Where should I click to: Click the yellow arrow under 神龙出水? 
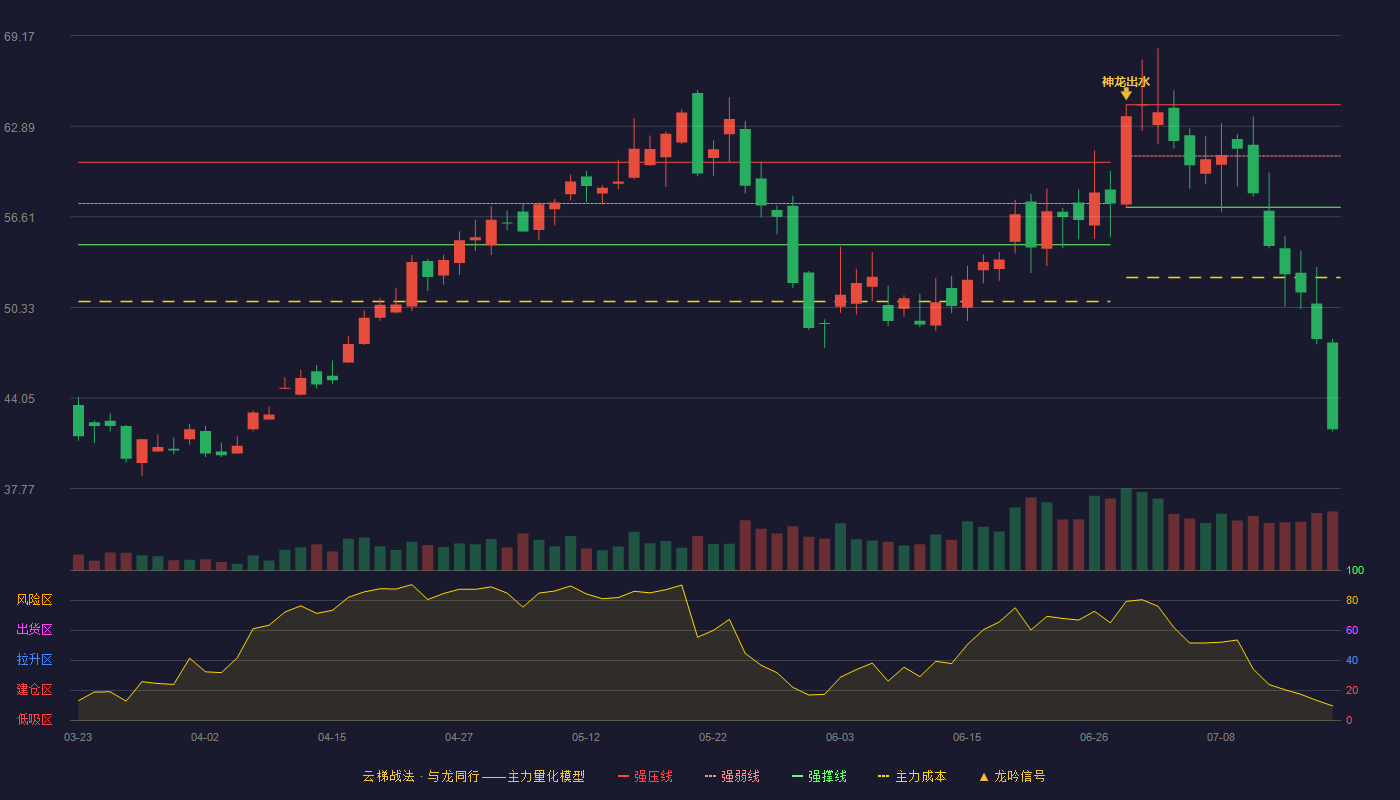point(1126,94)
